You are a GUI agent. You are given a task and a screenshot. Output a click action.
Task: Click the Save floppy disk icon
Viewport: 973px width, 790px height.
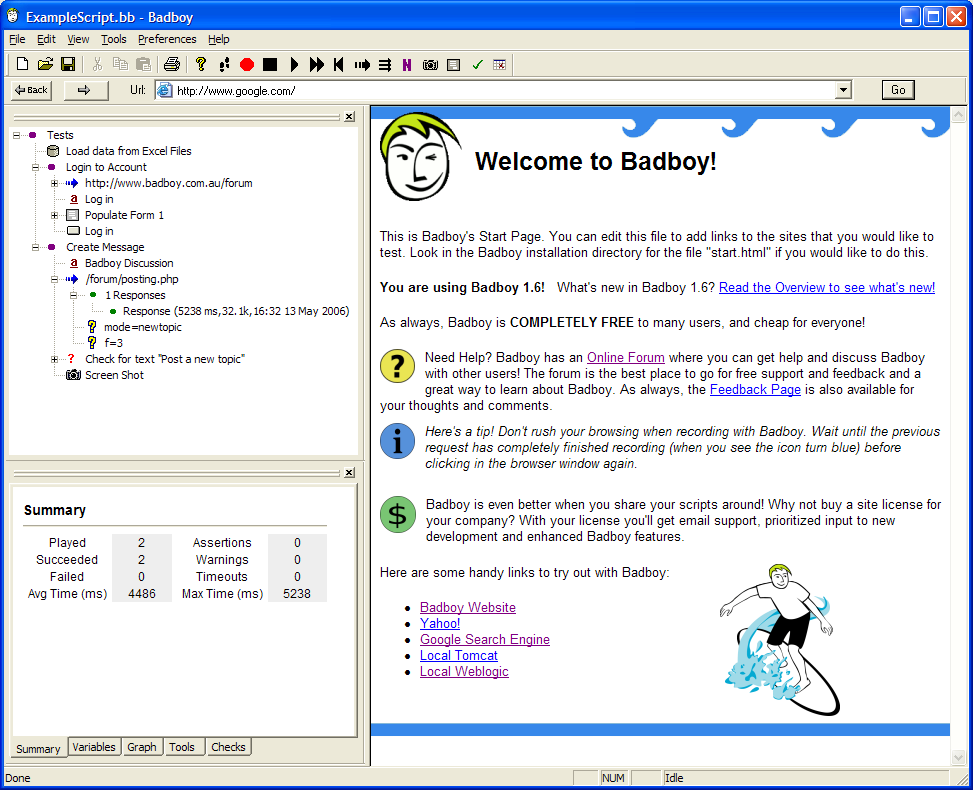pyautogui.click(x=68, y=64)
